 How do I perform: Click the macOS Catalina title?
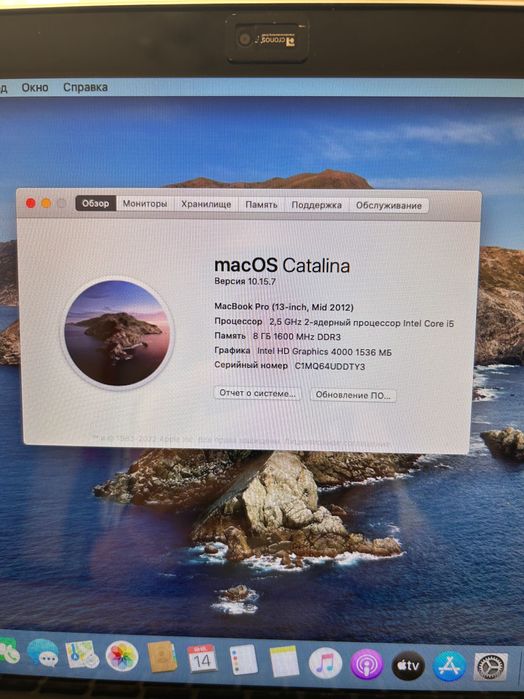[x=282, y=265]
